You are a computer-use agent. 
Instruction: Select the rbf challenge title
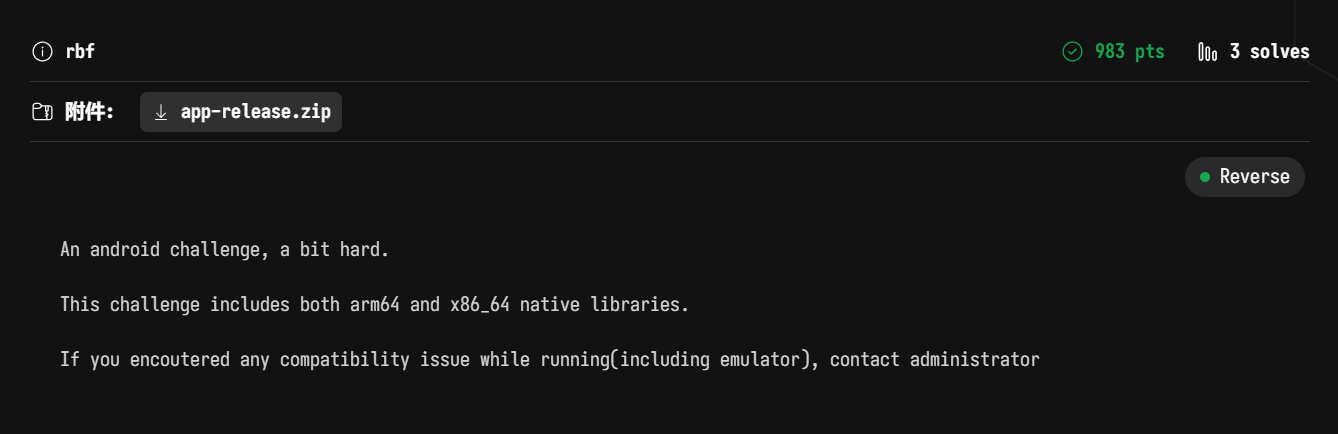[x=80, y=52]
